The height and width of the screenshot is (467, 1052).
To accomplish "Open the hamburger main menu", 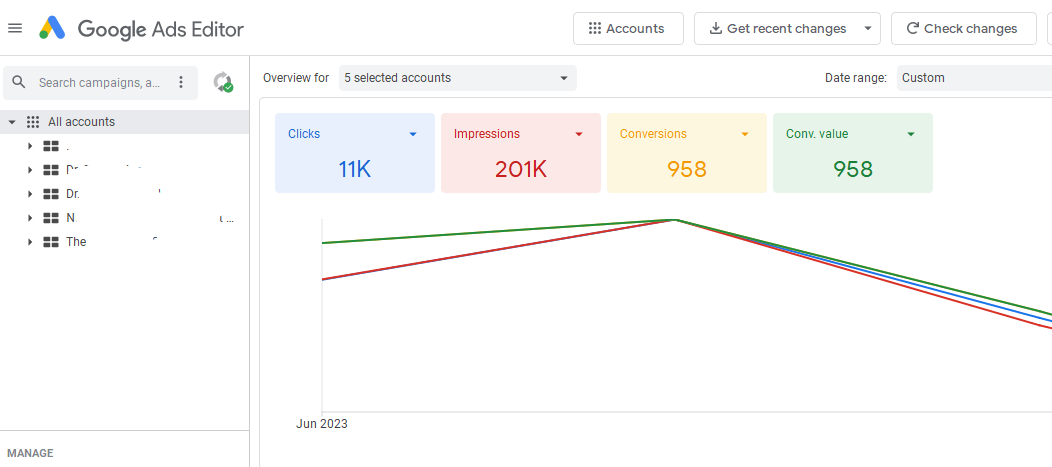I will coord(15,28).
